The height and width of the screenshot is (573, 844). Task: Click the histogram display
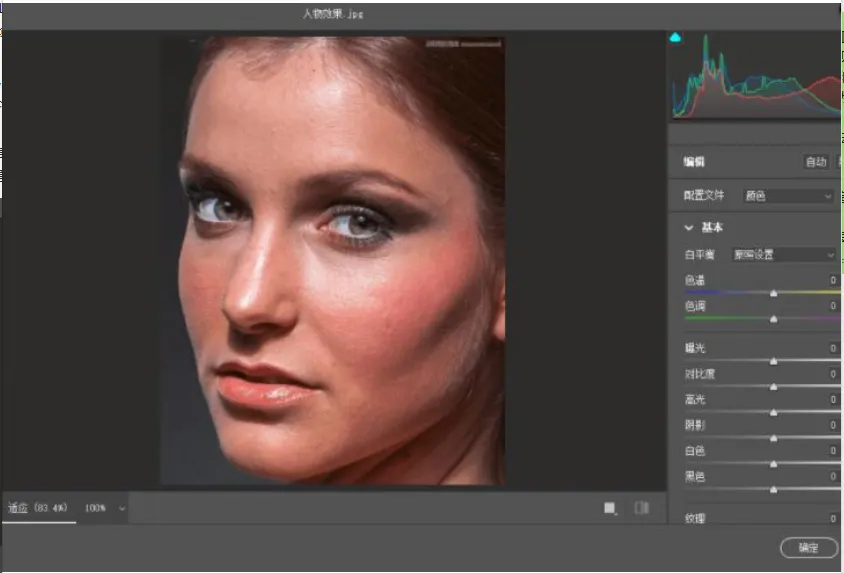pyautogui.click(x=756, y=74)
